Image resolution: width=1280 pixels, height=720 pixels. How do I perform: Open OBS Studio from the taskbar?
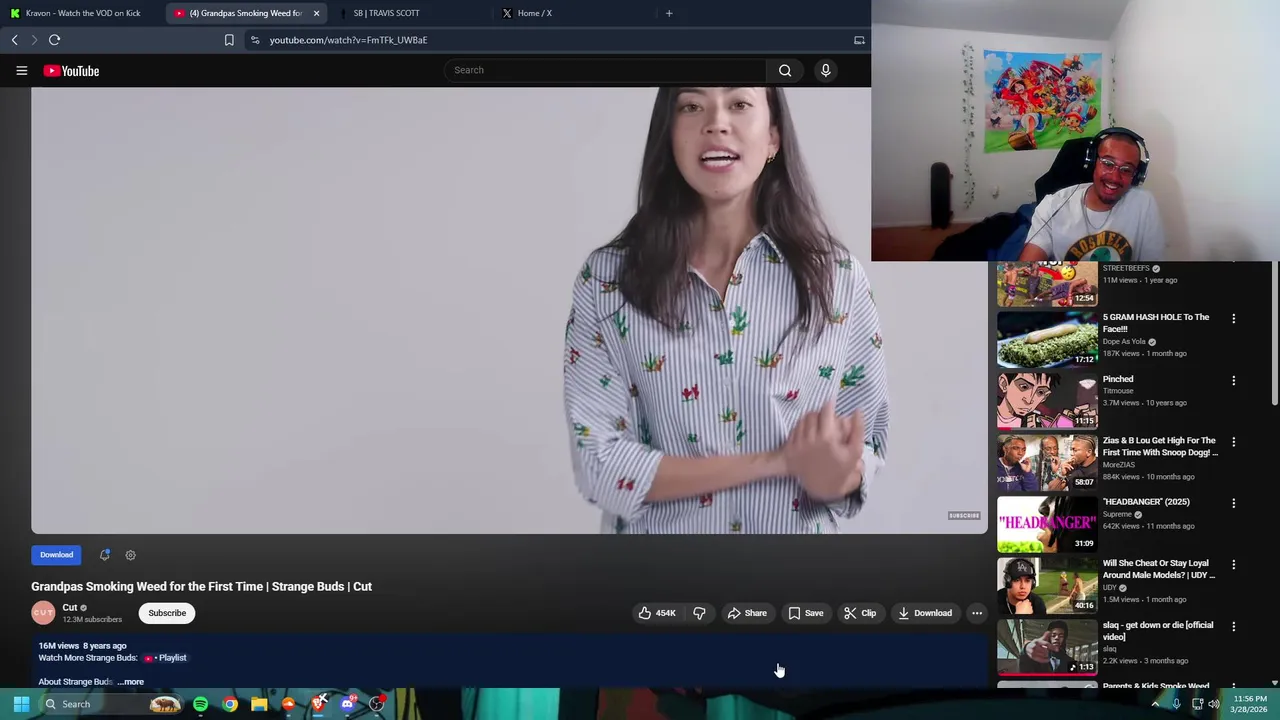point(377,704)
